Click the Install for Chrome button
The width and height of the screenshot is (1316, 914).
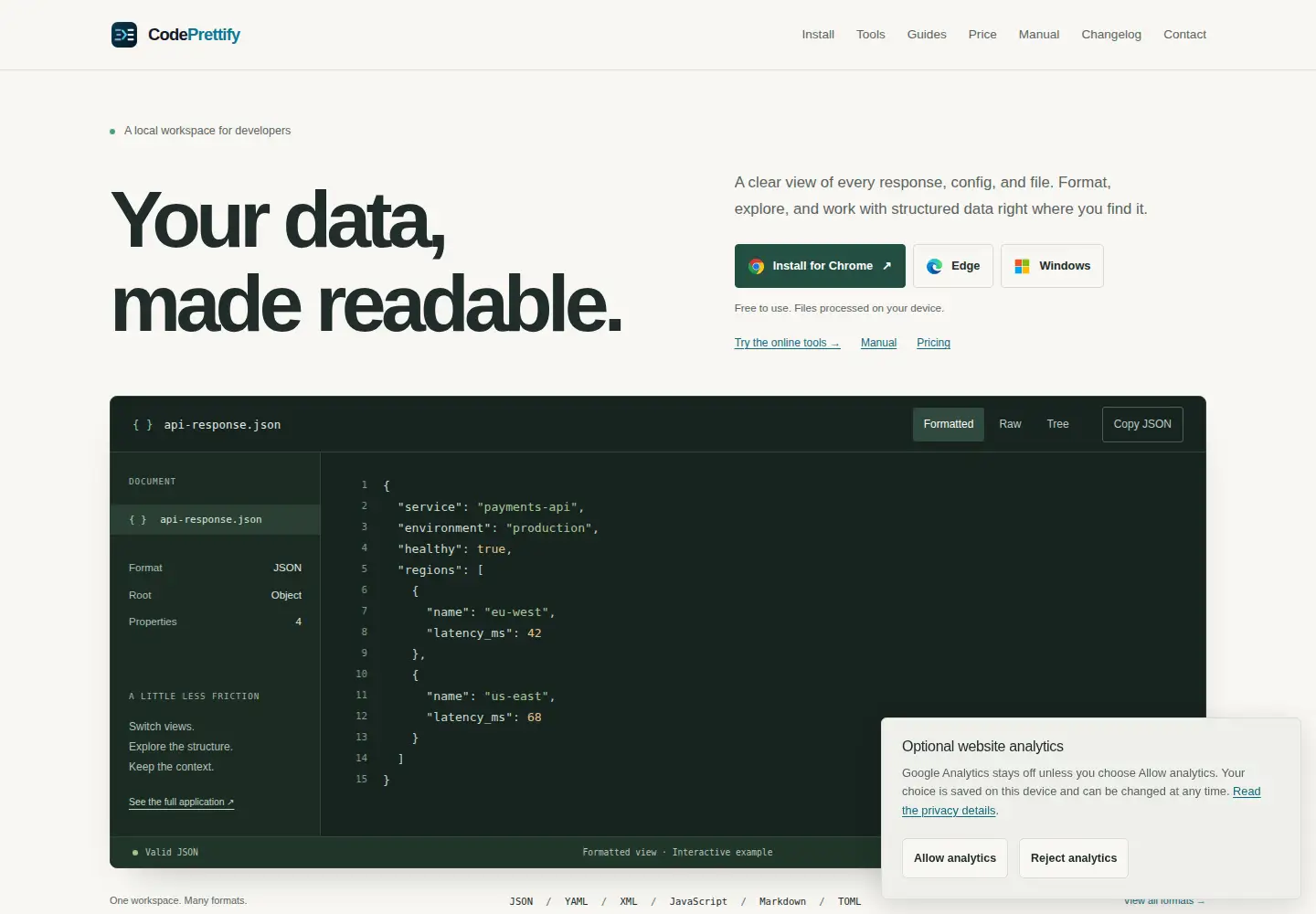click(820, 266)
